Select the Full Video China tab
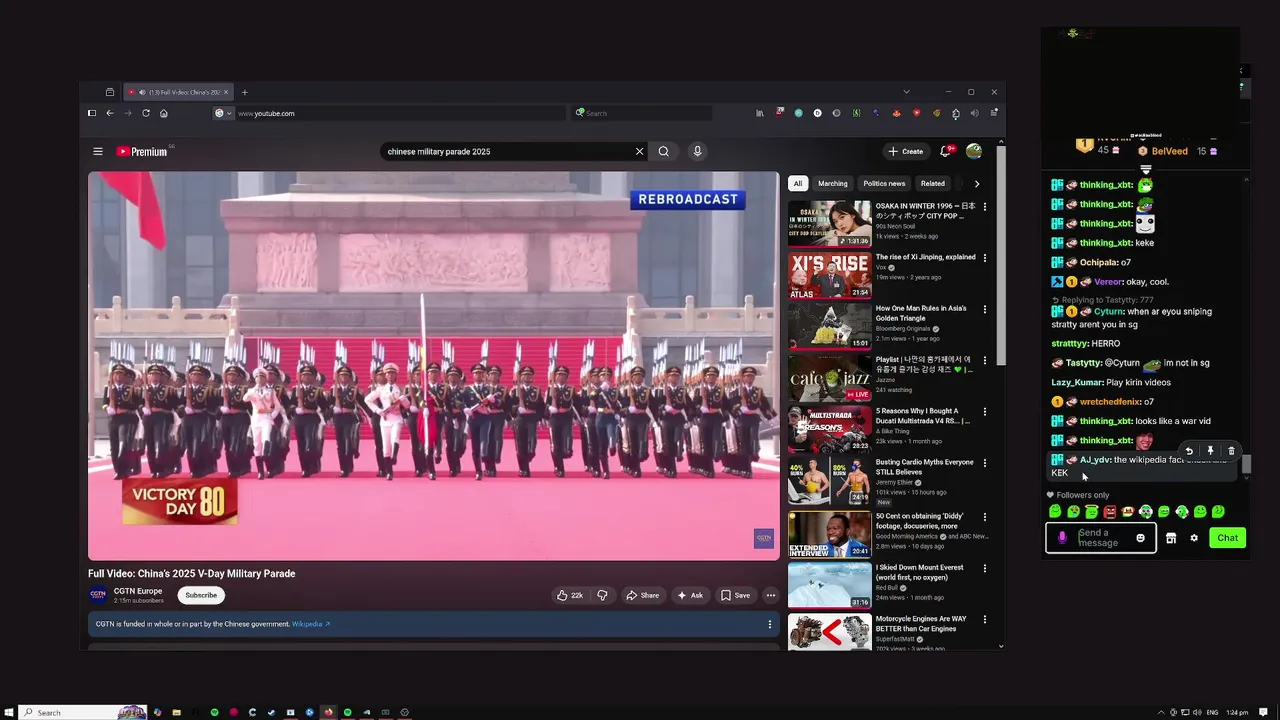Image resolution: width=1280 pixels, height=720 pixels. point(178,92)
